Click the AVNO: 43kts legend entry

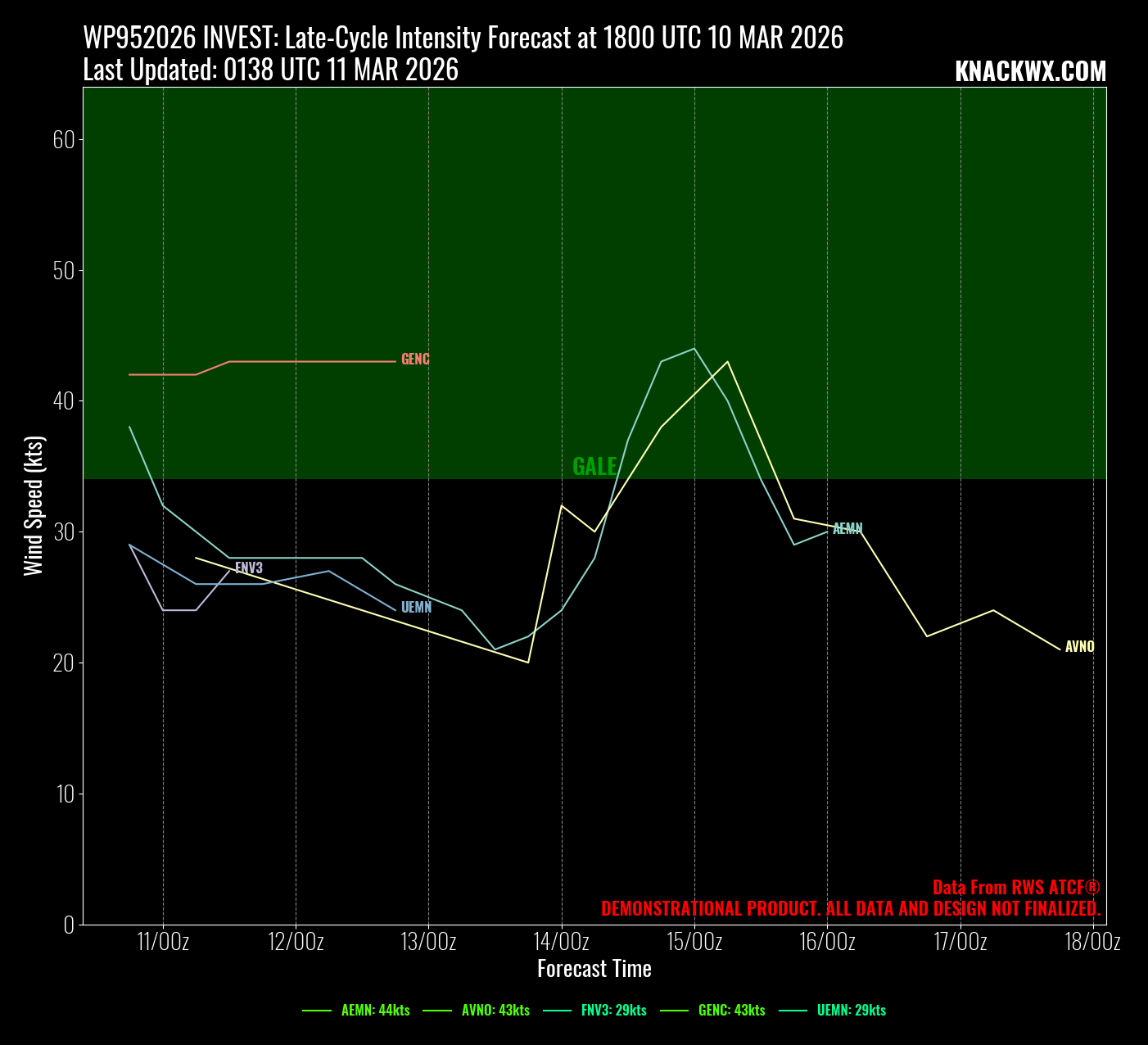pyautogui.click(x=495, y=1010)
